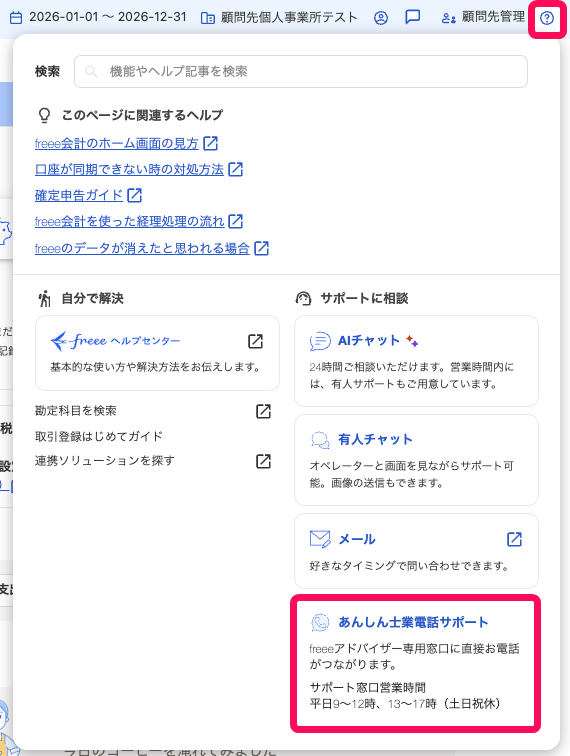This screenshot has width=570, height=756.
Task: Click external-link icon beside 勘定科目を検索
Action: [263, 411]
